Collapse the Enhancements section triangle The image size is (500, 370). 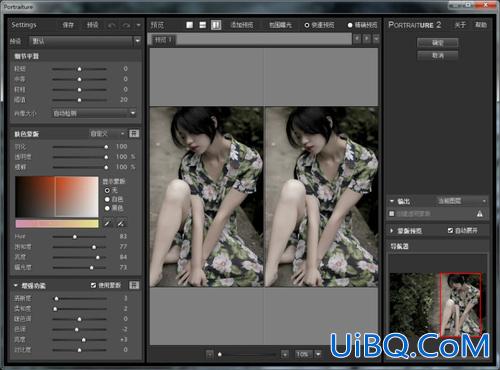click(x=16, y=286)
